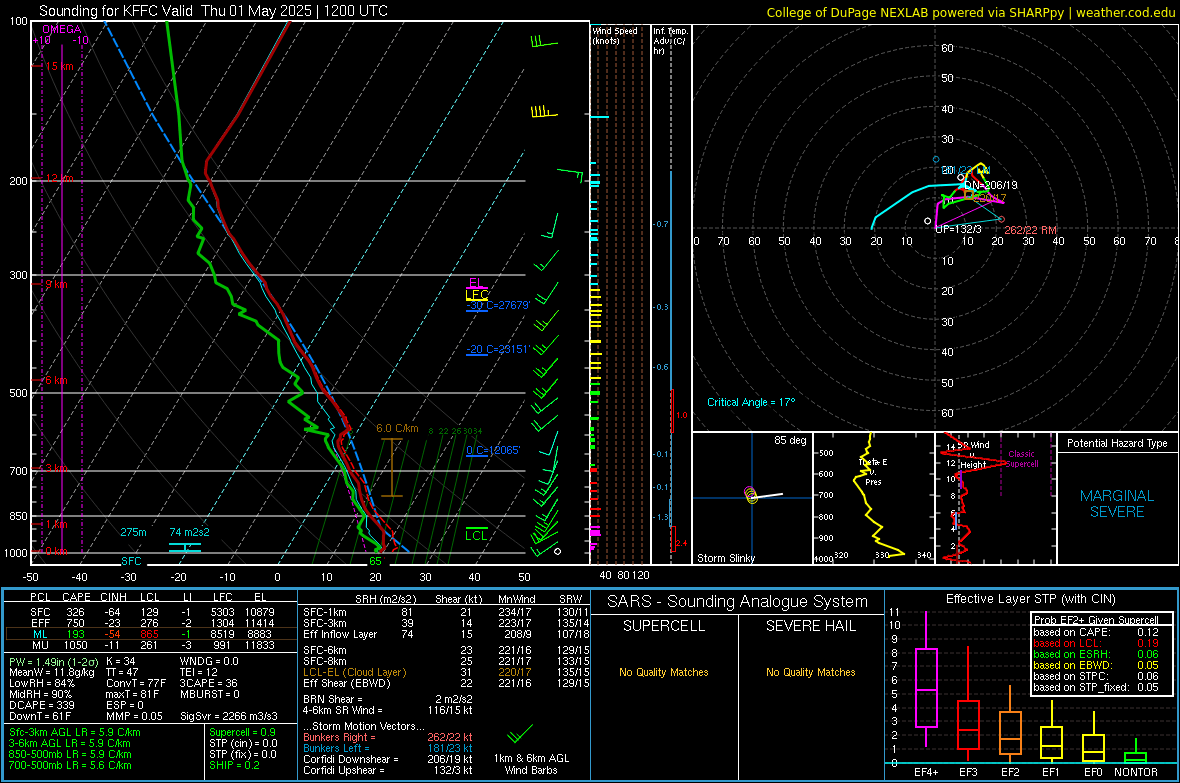Click the SHIP = 0.2 value

[x=234, y=766]
